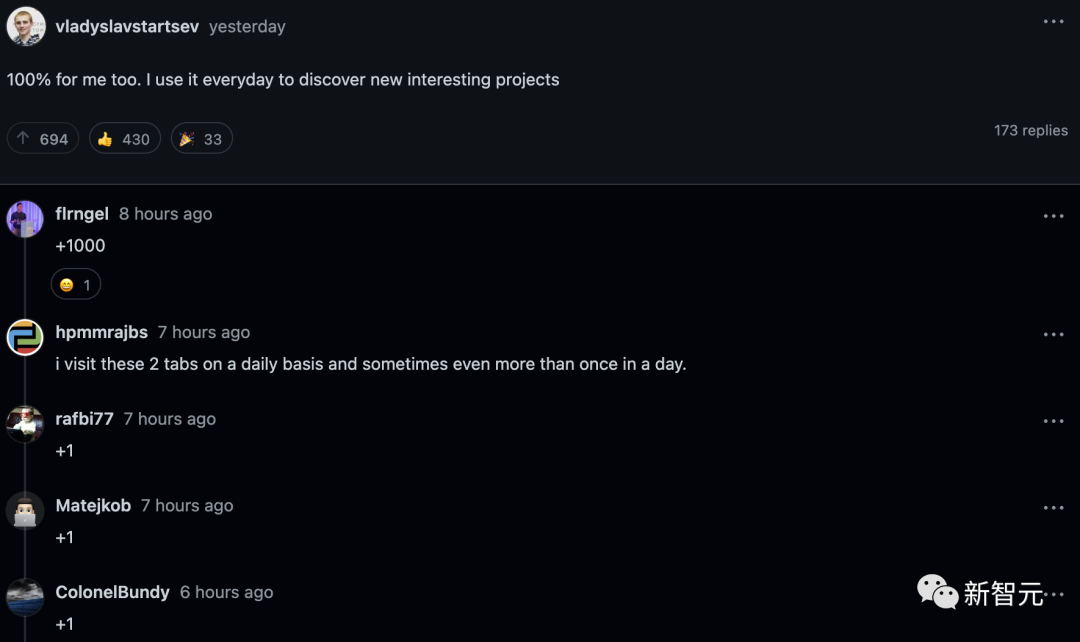The width and height of the screenshot is (1080, 642).
Task: Click the 'yesterday' timestamp on top comment
Action: tap(247, 27)
